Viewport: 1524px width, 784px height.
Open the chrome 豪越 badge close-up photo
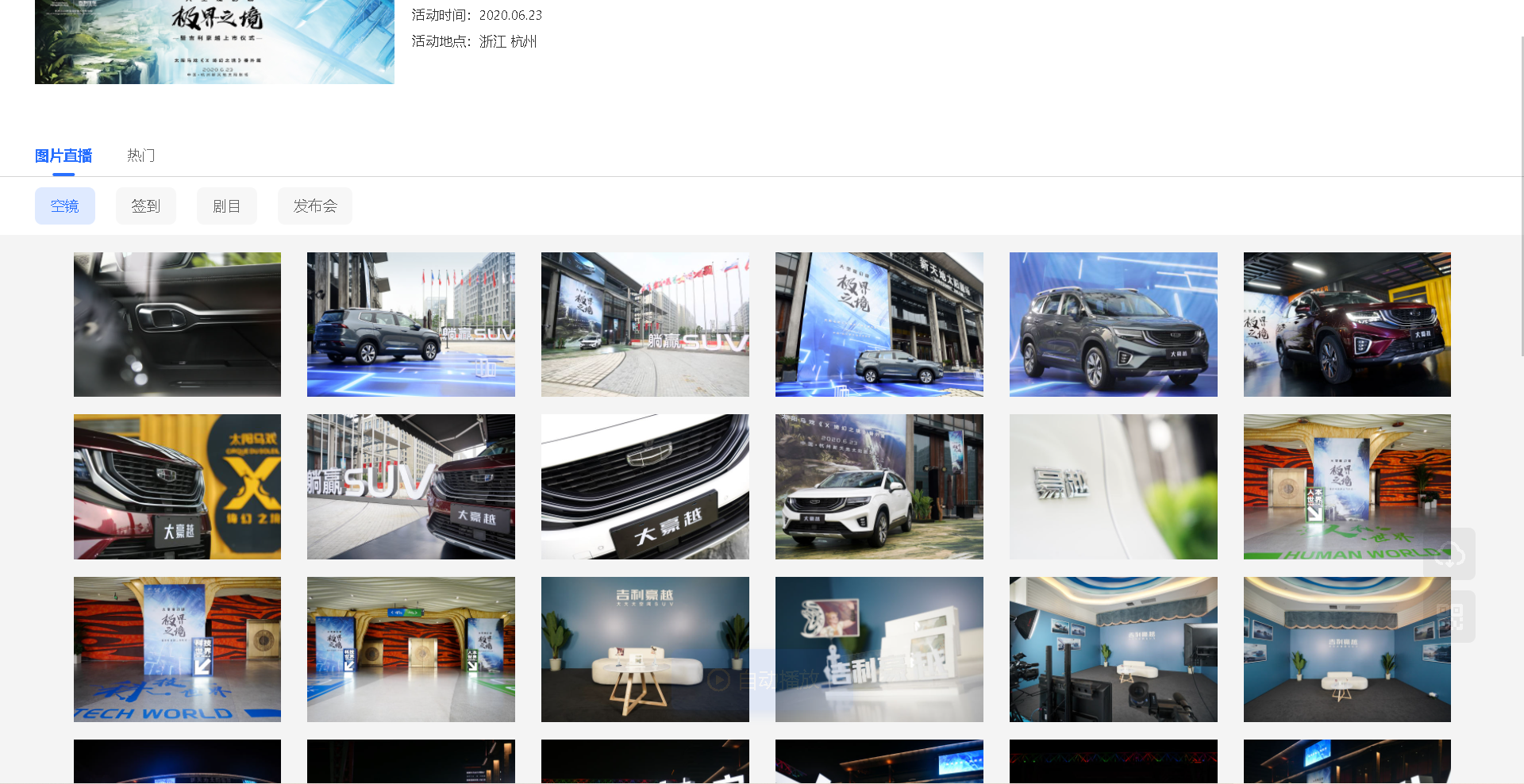coord(1114,487)
